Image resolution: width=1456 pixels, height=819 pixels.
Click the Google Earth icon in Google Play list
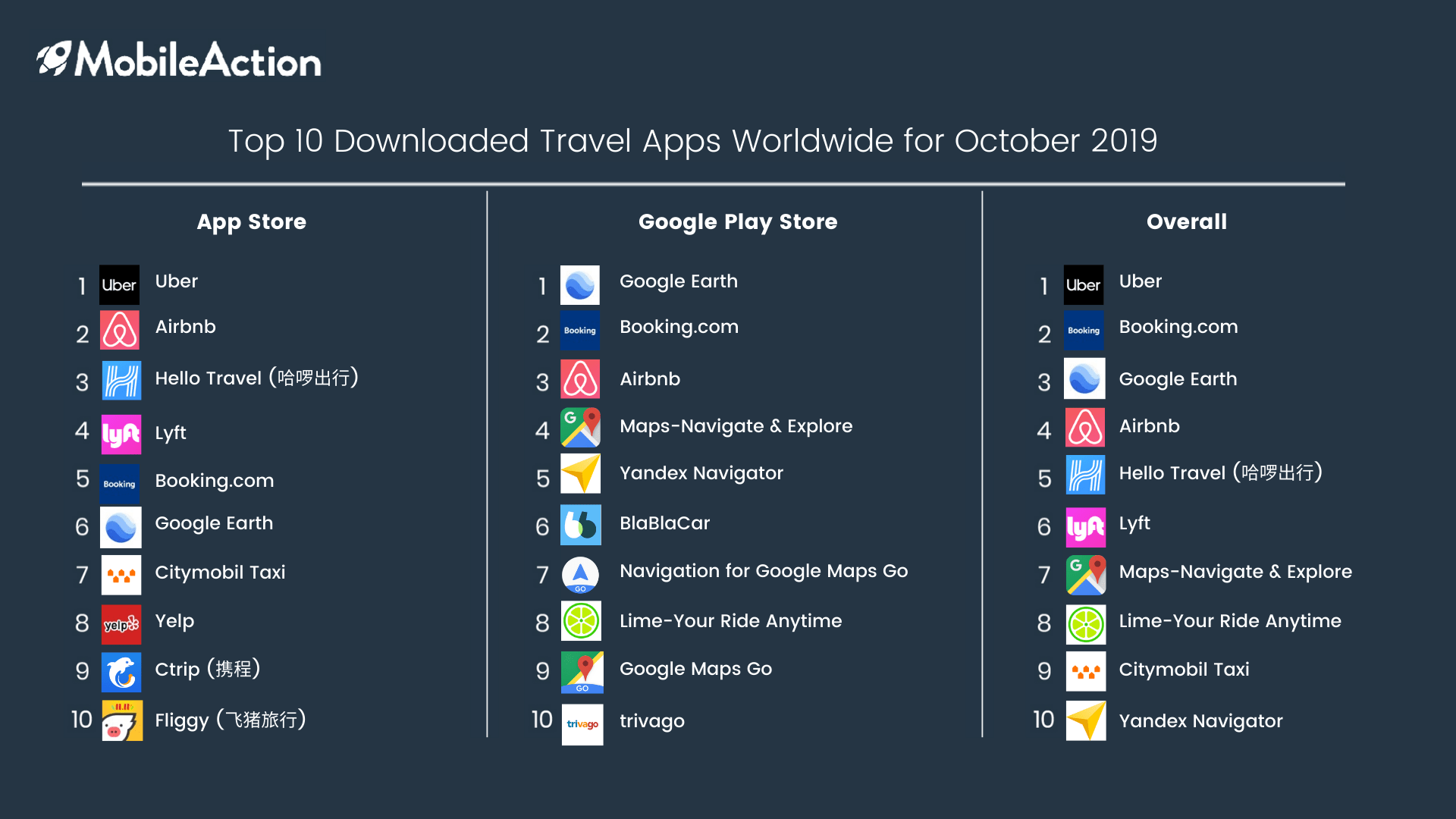coord(580,285)
